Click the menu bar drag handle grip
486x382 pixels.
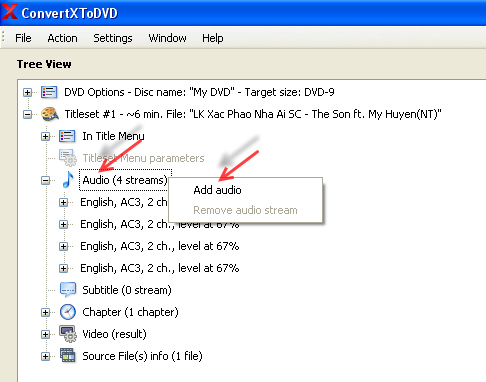4,38
